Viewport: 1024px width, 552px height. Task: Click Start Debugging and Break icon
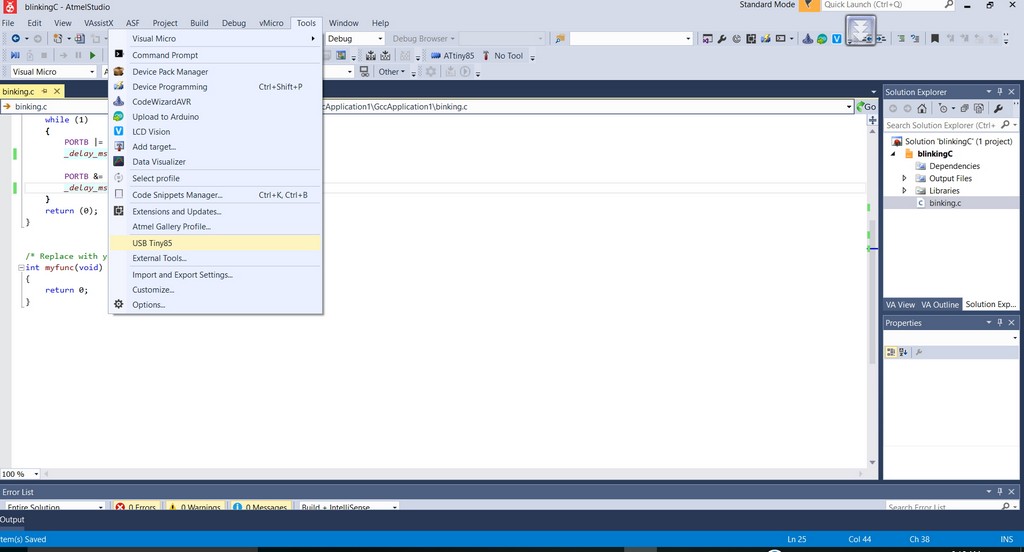point(14,56)
